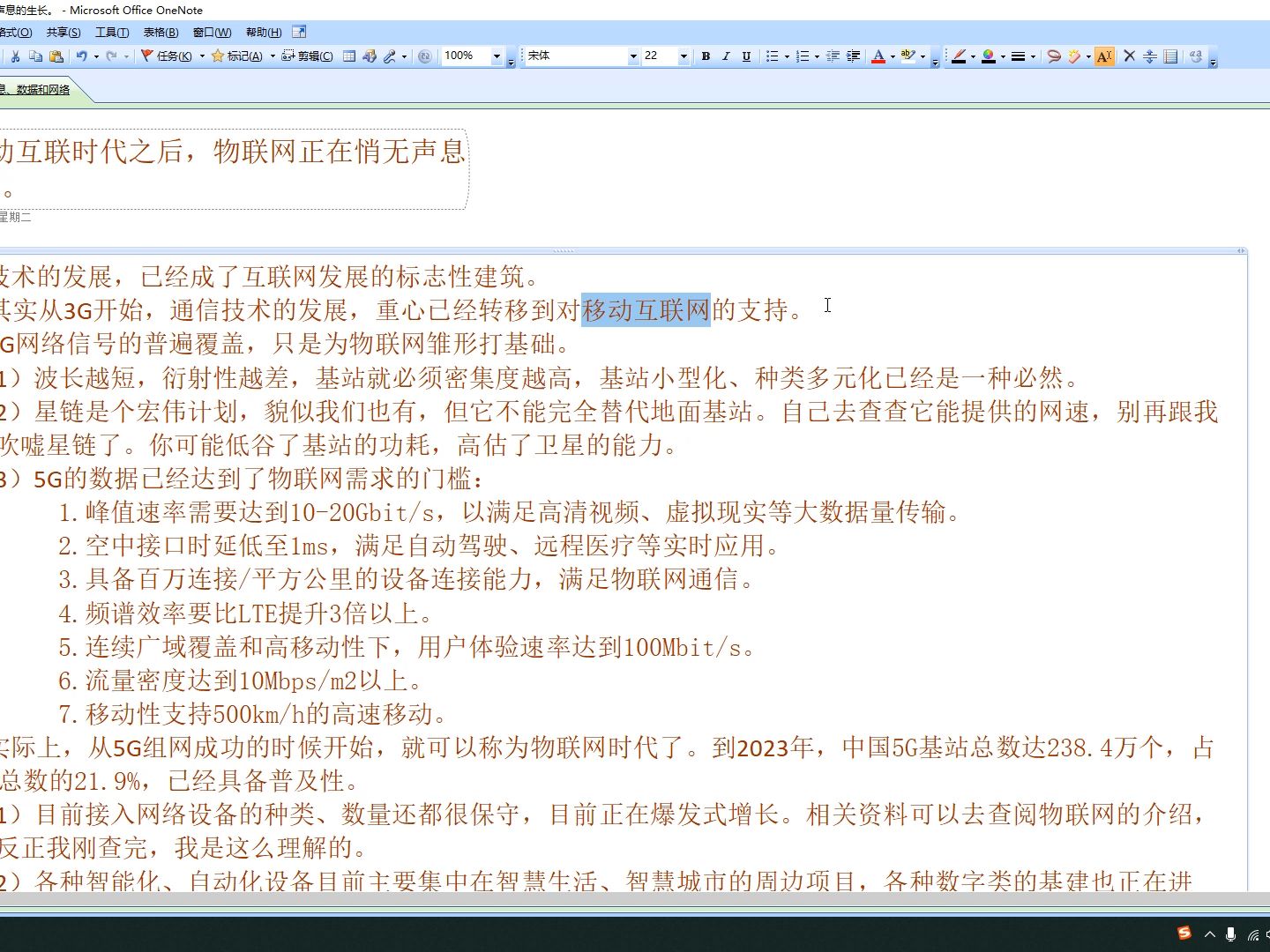This screenshot has height=952, width=1270.
Task: Click the microphone tray icon
Action: (x=1231, y=934)
